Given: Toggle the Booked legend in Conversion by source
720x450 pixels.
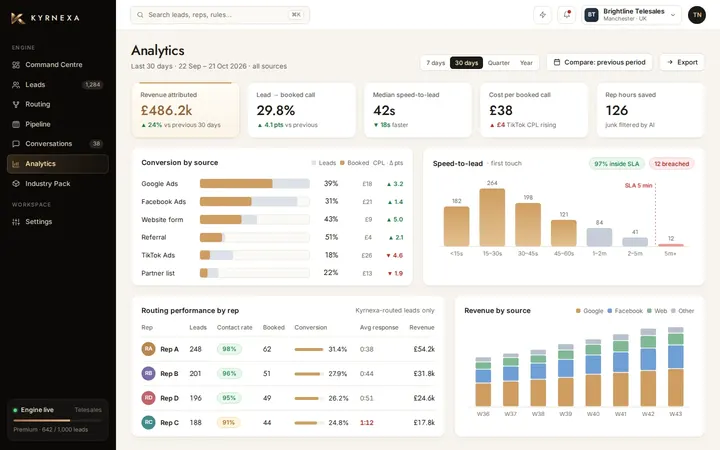Looking at the screenshot, I should coord(355,163).
